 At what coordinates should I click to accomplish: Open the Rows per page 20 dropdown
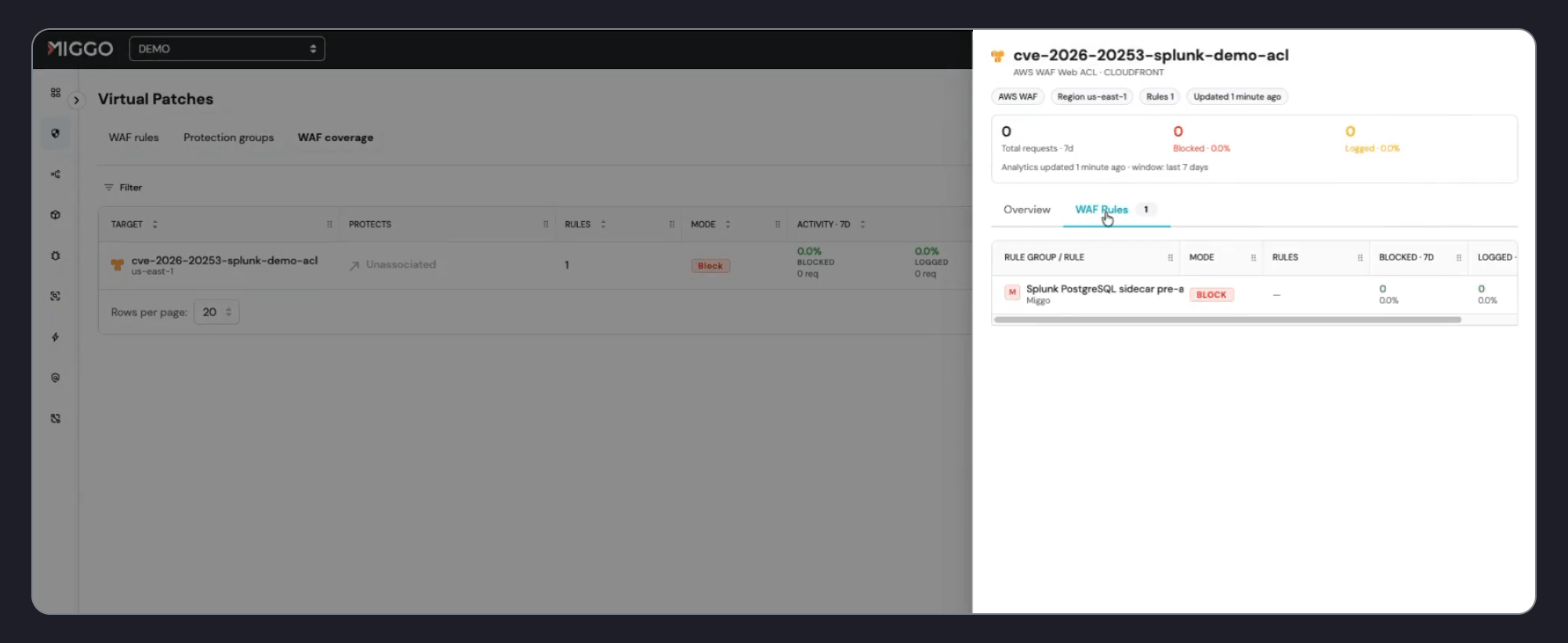pos(216,312)
